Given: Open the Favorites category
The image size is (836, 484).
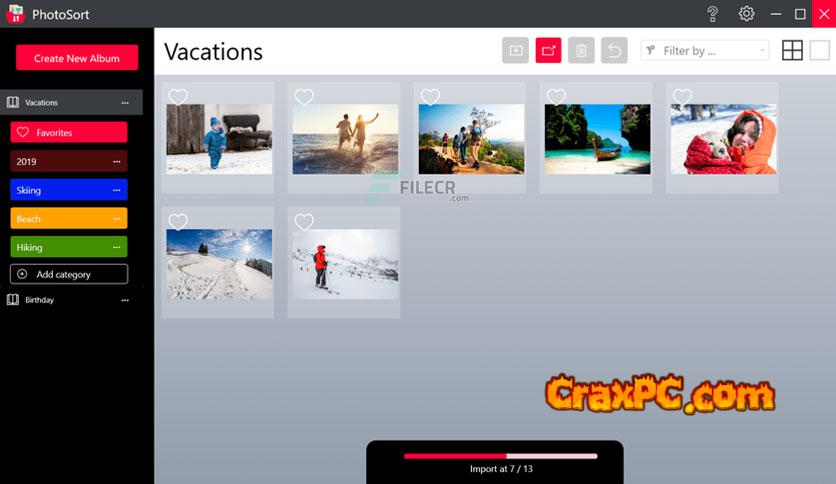Looking at the screenshot, I should click(69, 132).
